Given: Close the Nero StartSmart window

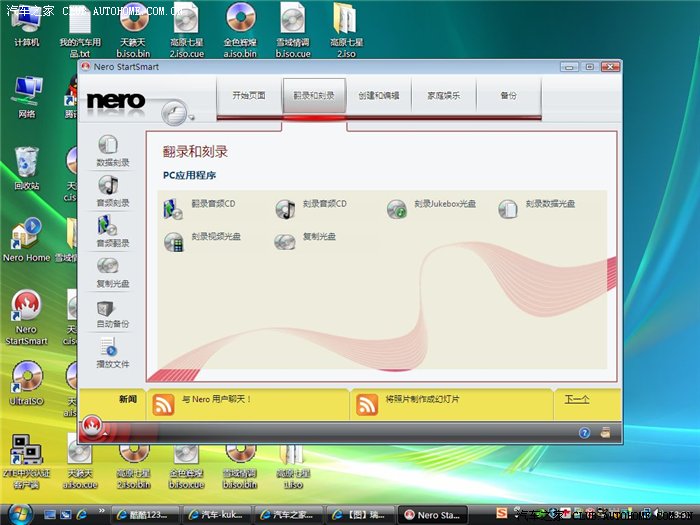Looking at the screenshot, I should 610,67.
